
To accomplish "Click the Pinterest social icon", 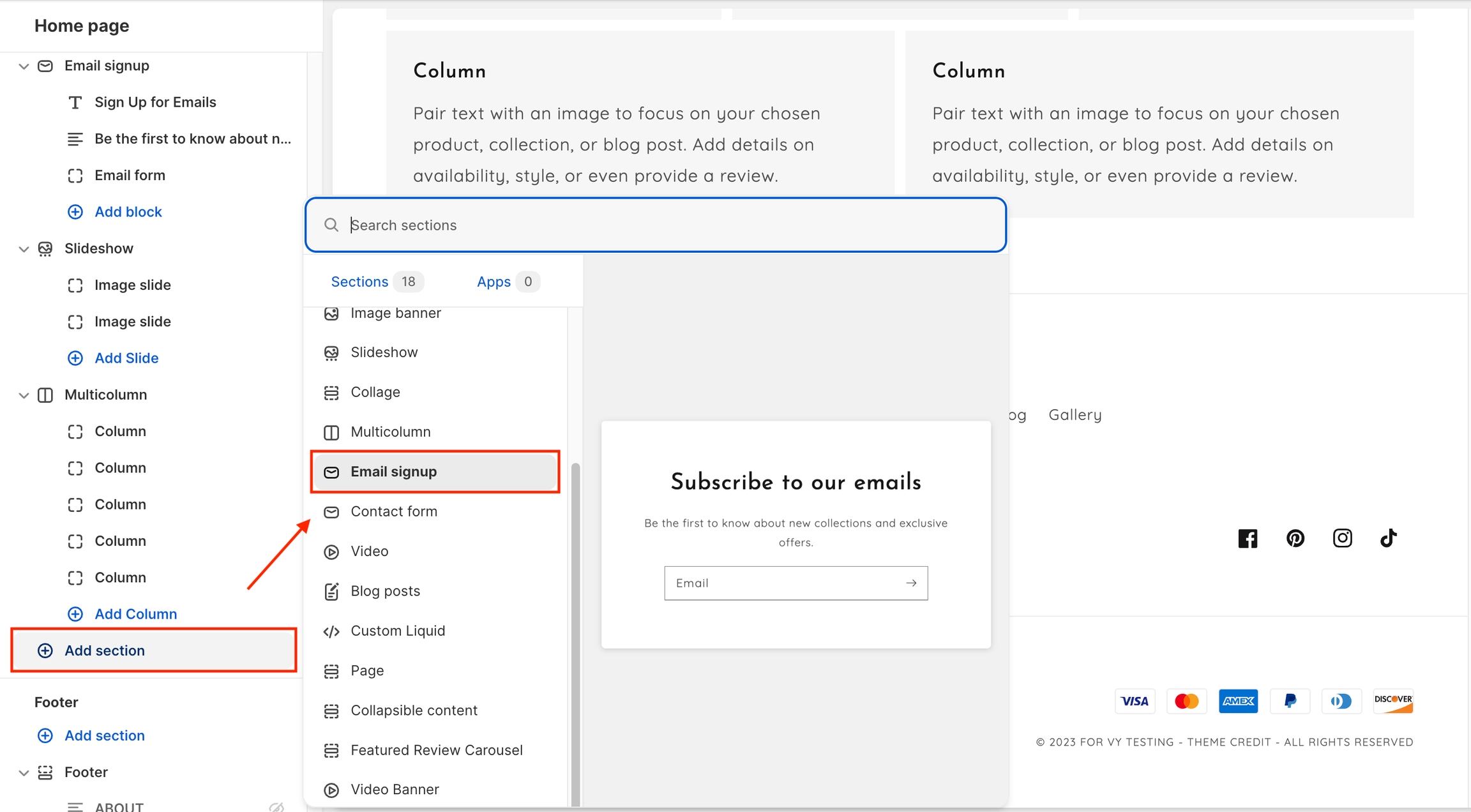I will 1295,538.
